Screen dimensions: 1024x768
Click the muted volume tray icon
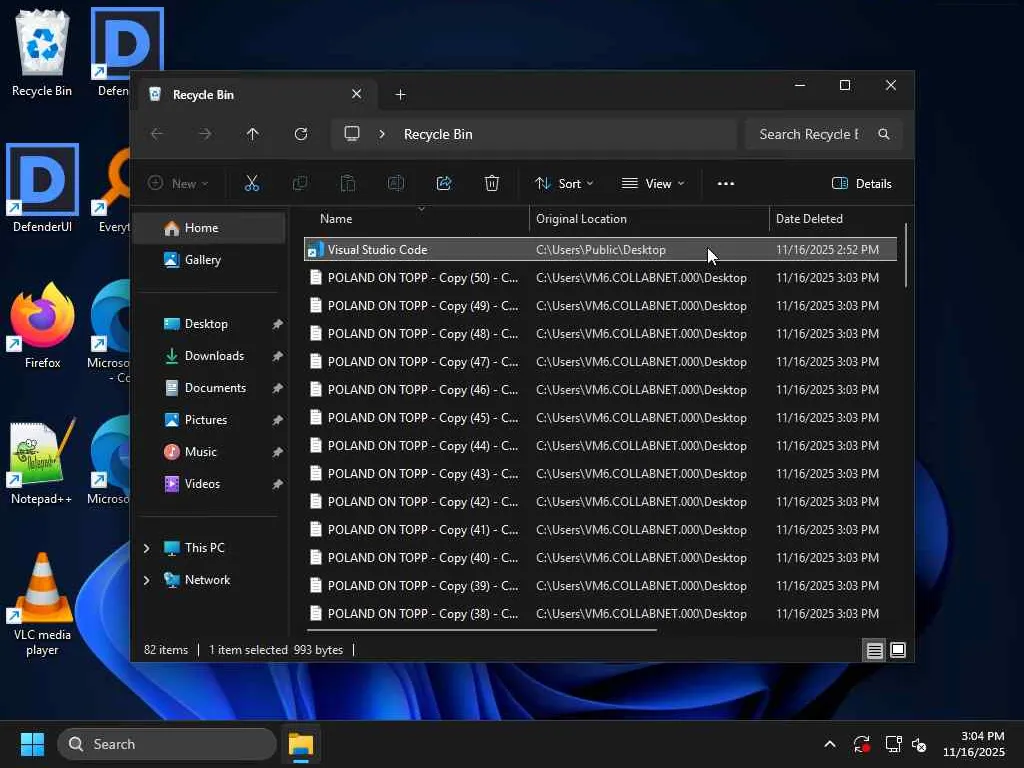[x=919, y=744]
